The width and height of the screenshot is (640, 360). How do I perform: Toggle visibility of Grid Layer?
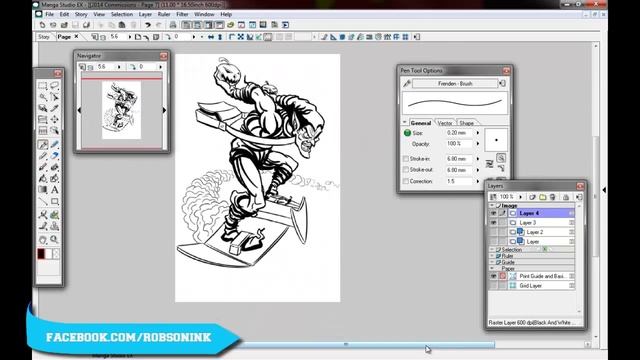click(x=493, y=286)
